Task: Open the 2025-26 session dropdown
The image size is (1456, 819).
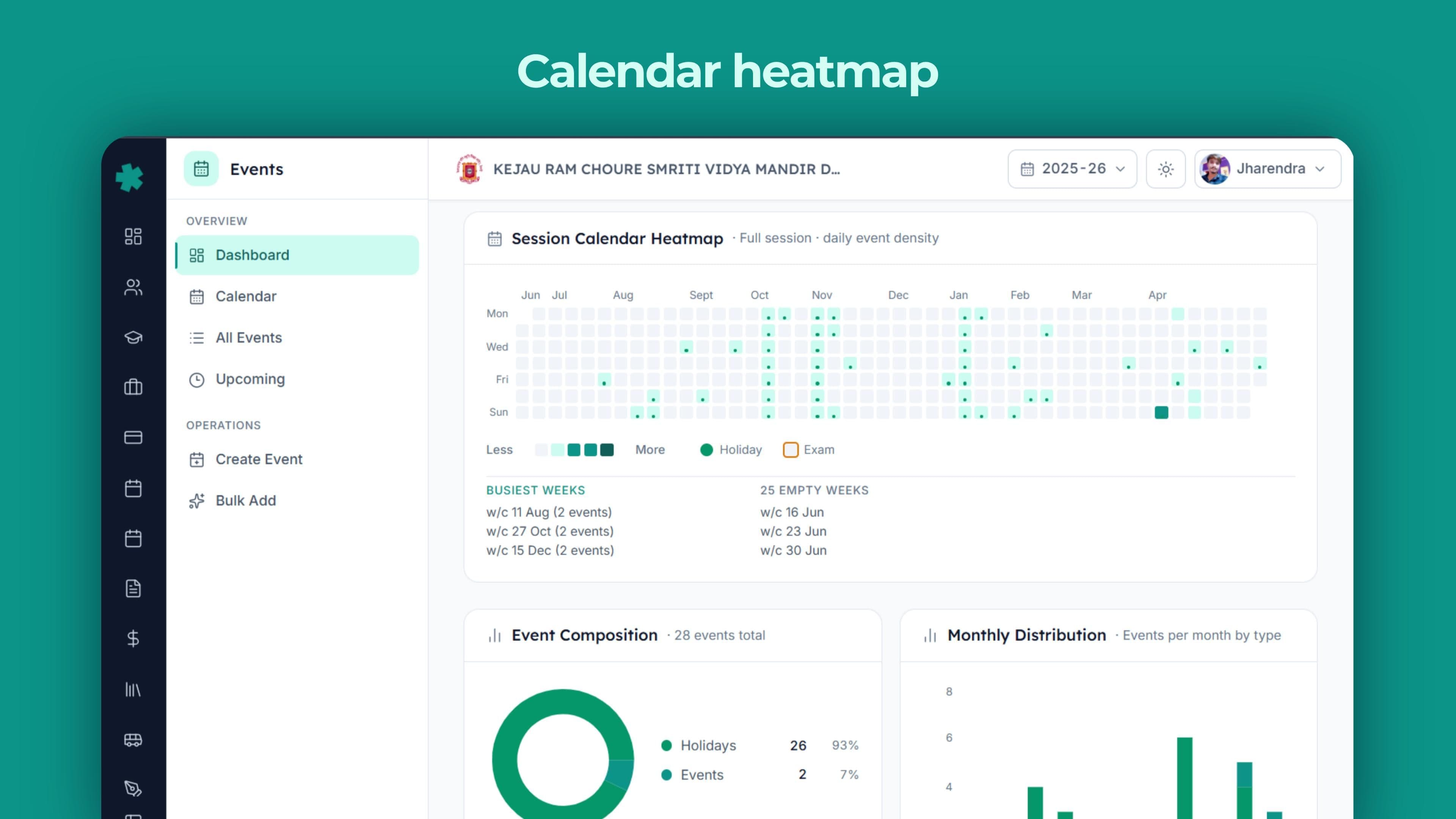Action: (x=1072, y=169)
